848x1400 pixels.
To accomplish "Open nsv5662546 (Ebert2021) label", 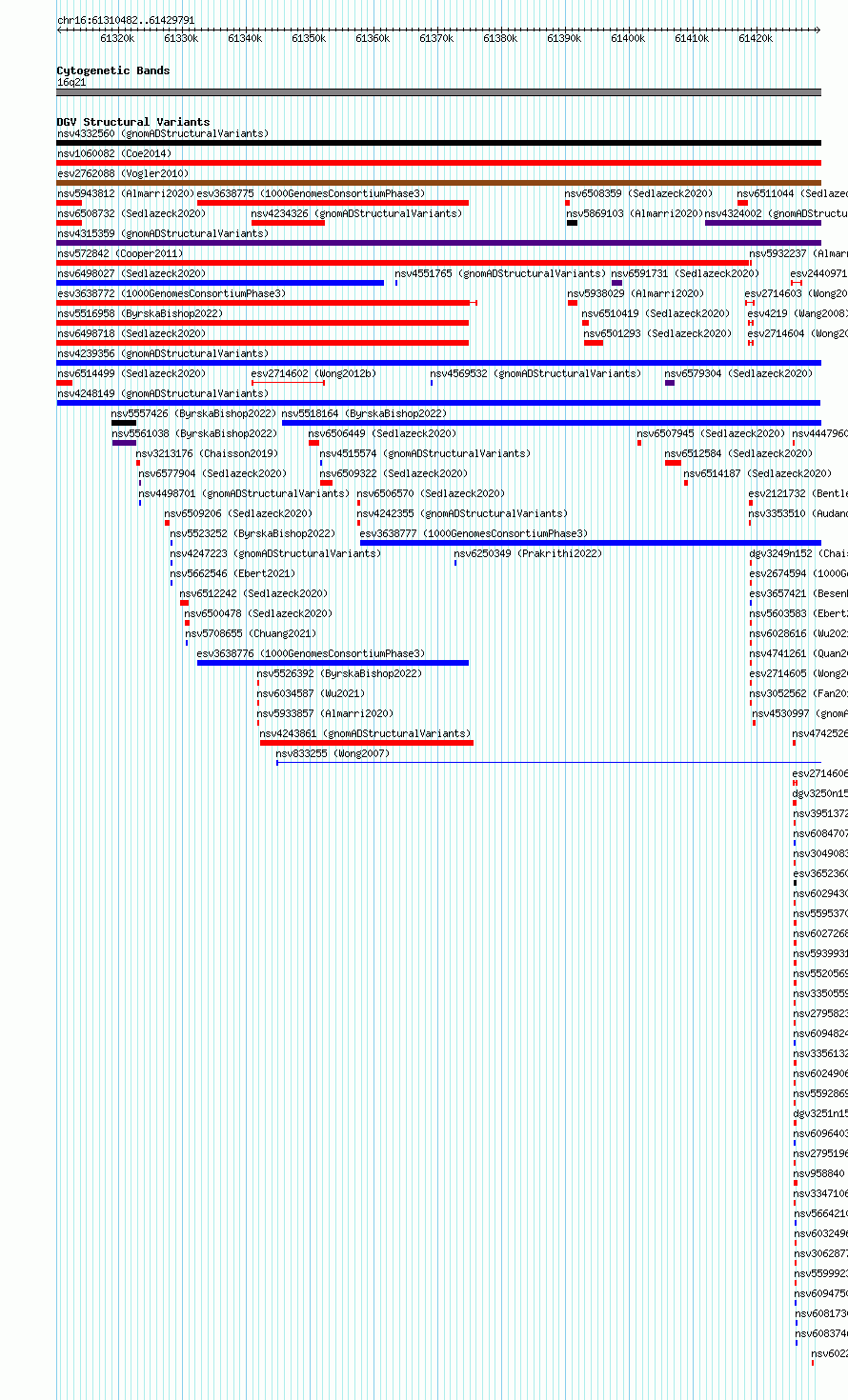I will (x=232, y=573).
